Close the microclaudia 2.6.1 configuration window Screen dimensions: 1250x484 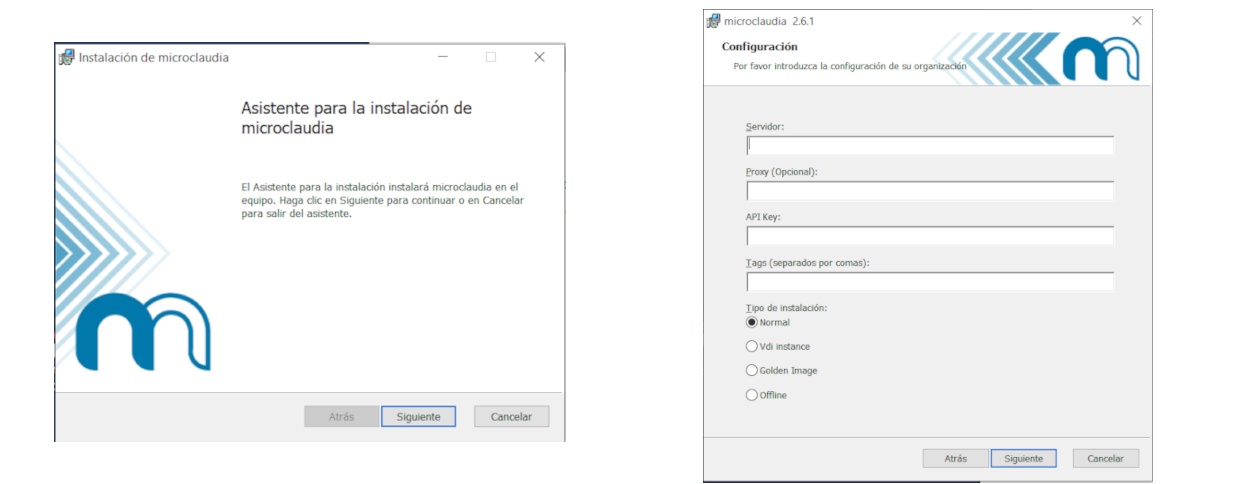tap(1137, 20)
